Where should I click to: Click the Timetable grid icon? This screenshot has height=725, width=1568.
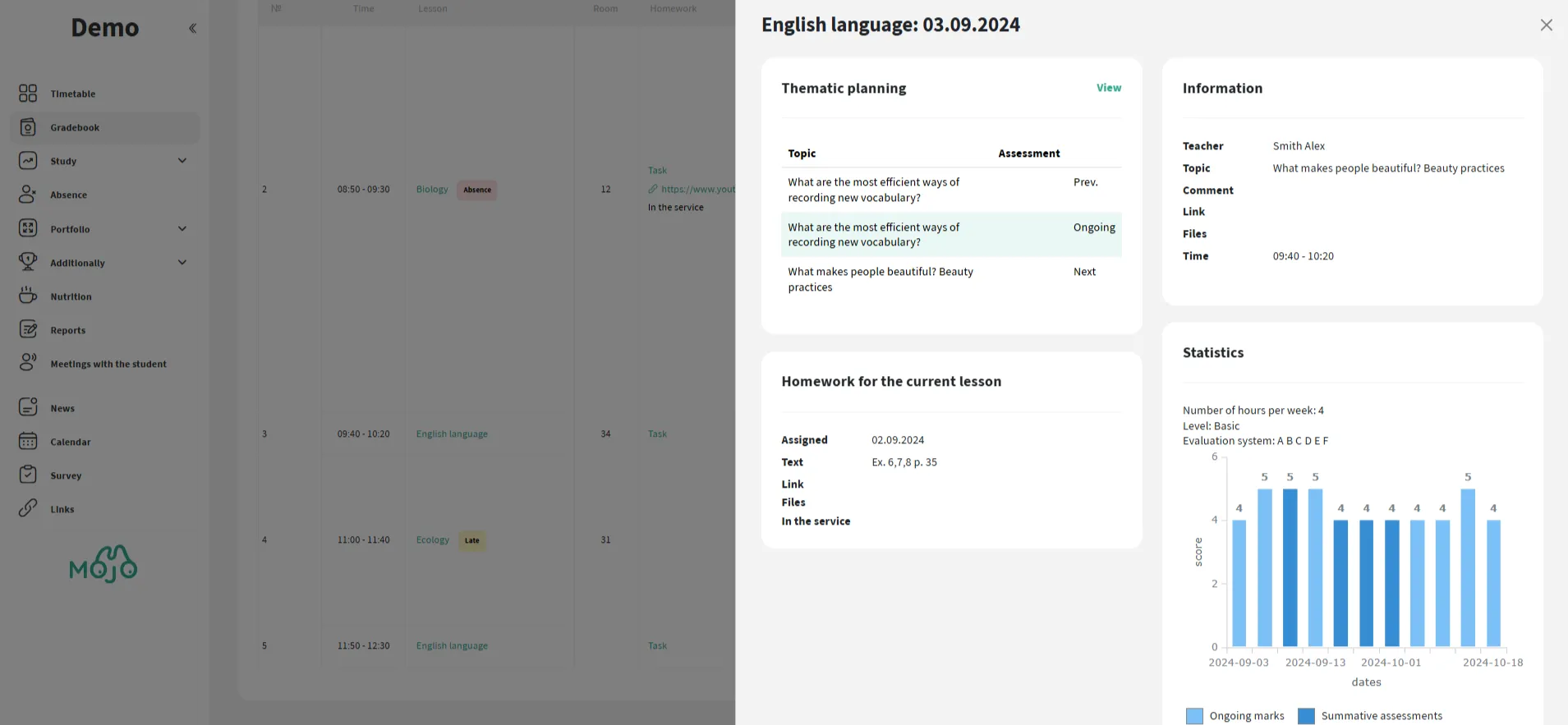28,94
